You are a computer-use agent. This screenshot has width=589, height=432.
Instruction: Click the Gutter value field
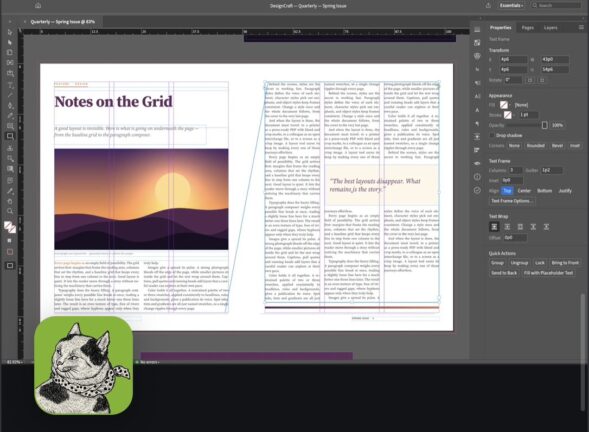click(x=551, y=170)
